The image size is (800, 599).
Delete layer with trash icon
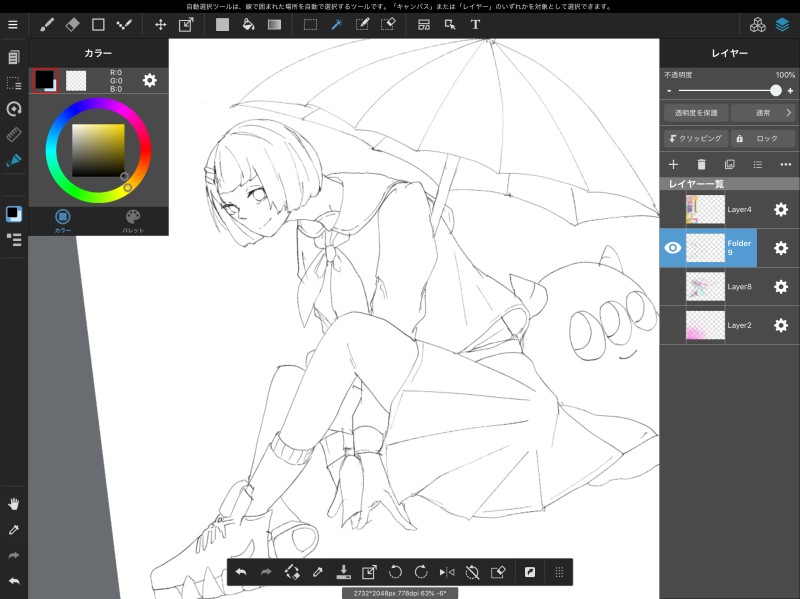(x=702, y=164)
